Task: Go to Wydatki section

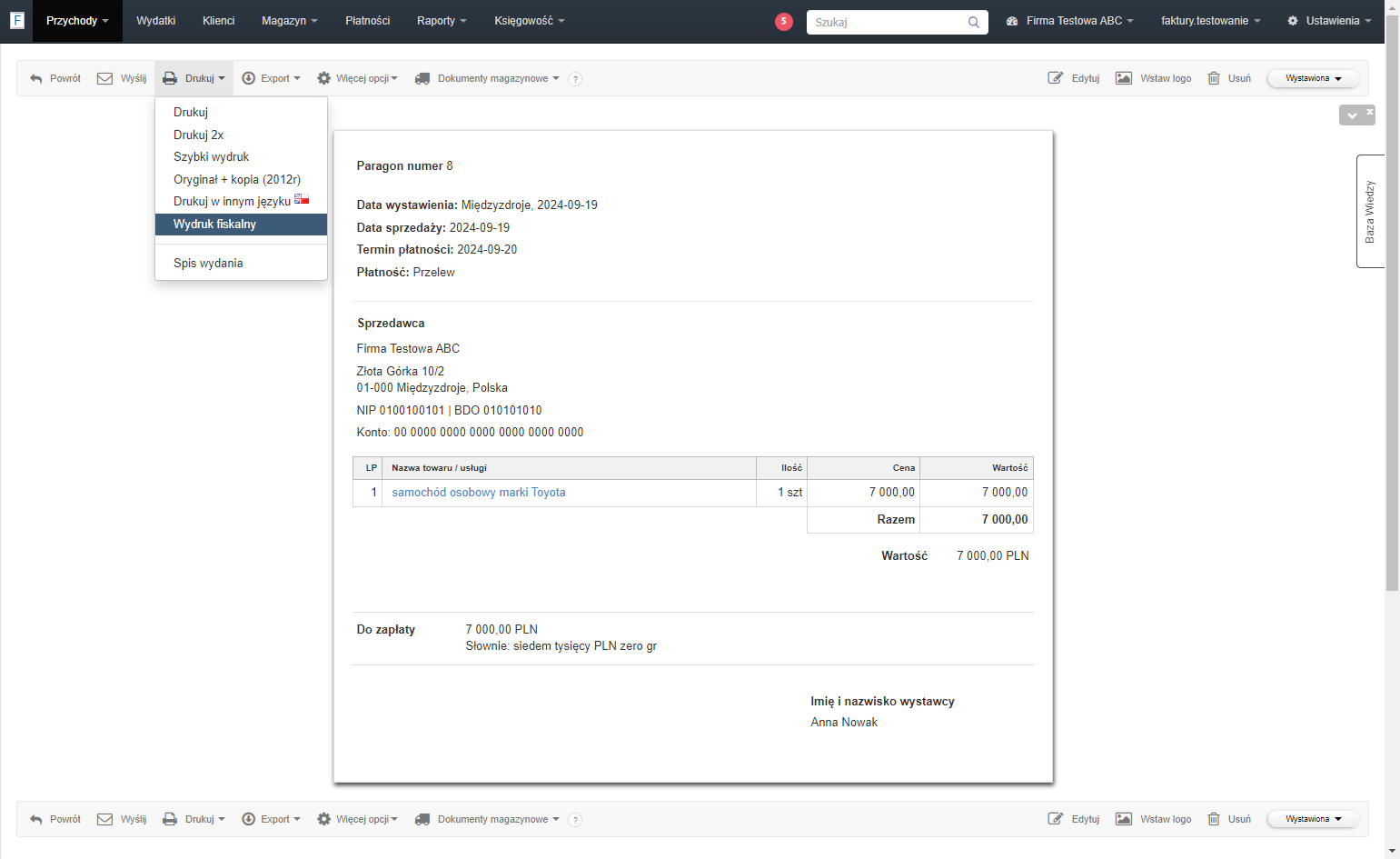Action: 156,21
